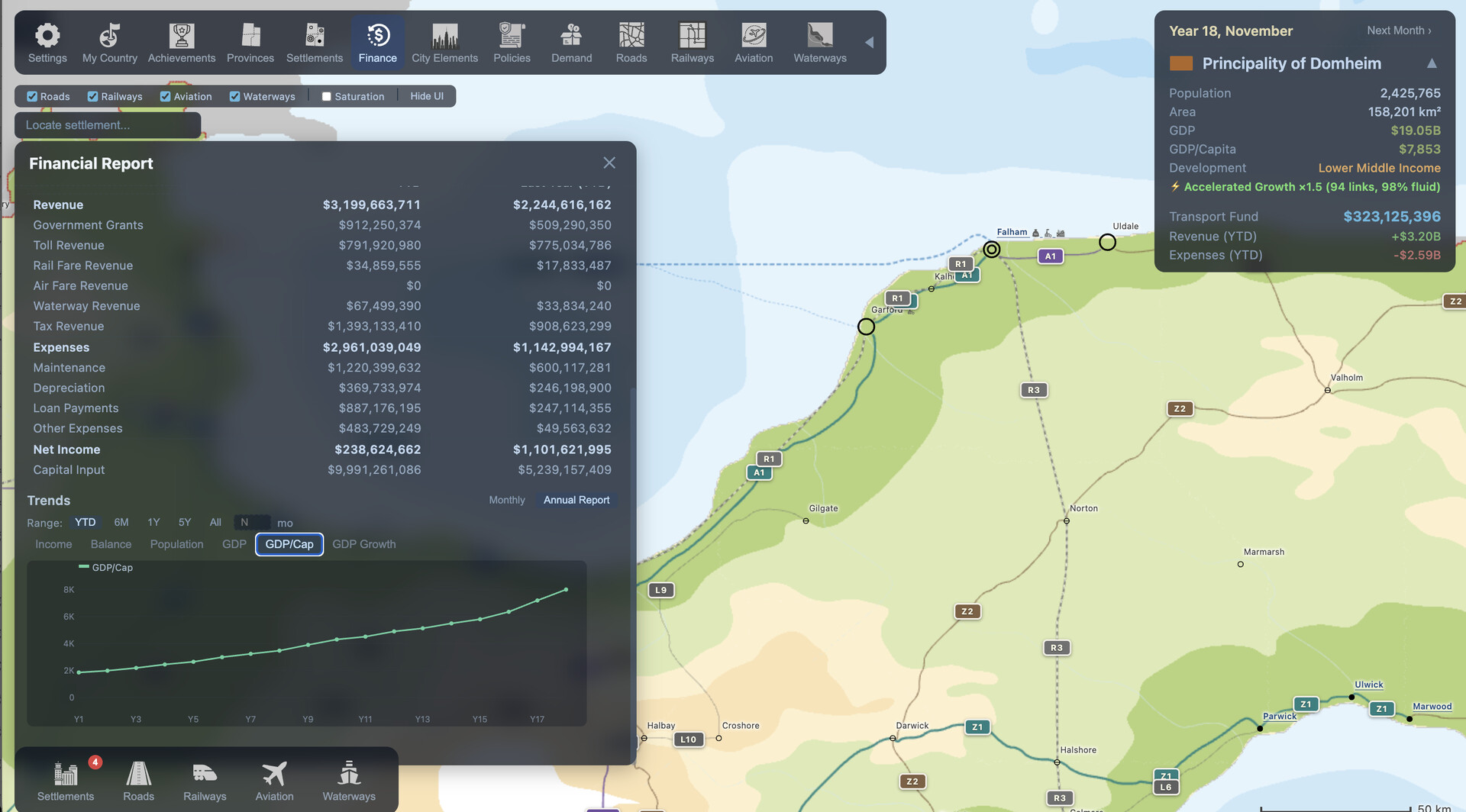Switch the chart to GDP Growth tab
Image resolution: width=1466 pixels, height=812 pixels.
pos(363,544)
